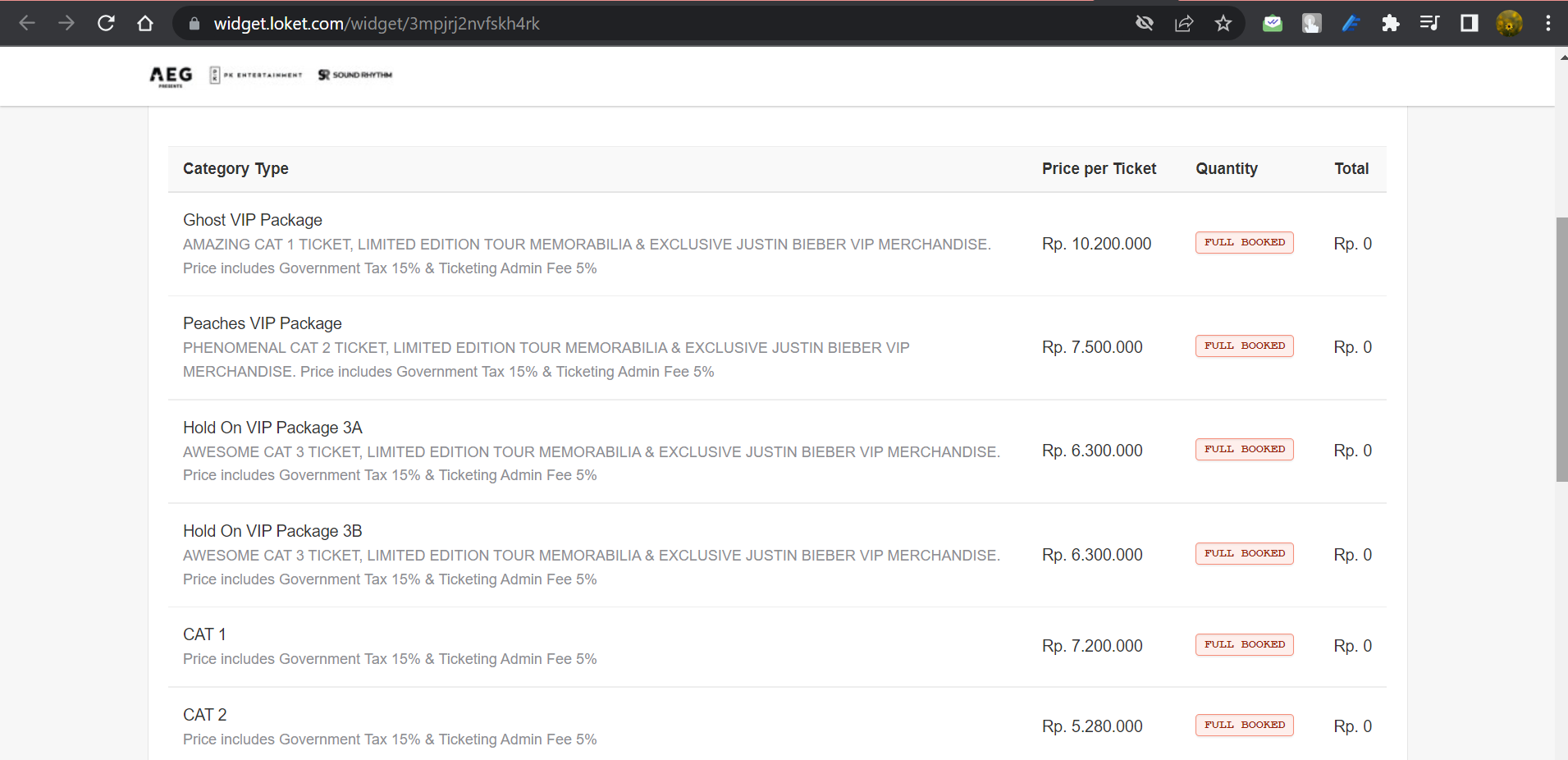Select Peaches VIP Package title
The image size is (1568, 760).
(x=263, y=323)
